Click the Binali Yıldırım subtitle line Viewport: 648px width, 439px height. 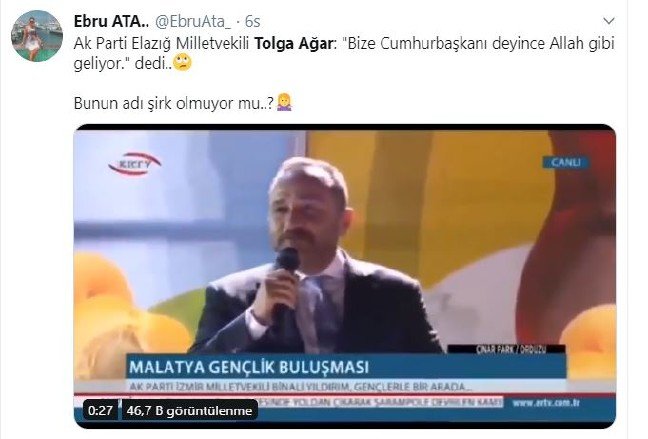click(x=298, y=387)
